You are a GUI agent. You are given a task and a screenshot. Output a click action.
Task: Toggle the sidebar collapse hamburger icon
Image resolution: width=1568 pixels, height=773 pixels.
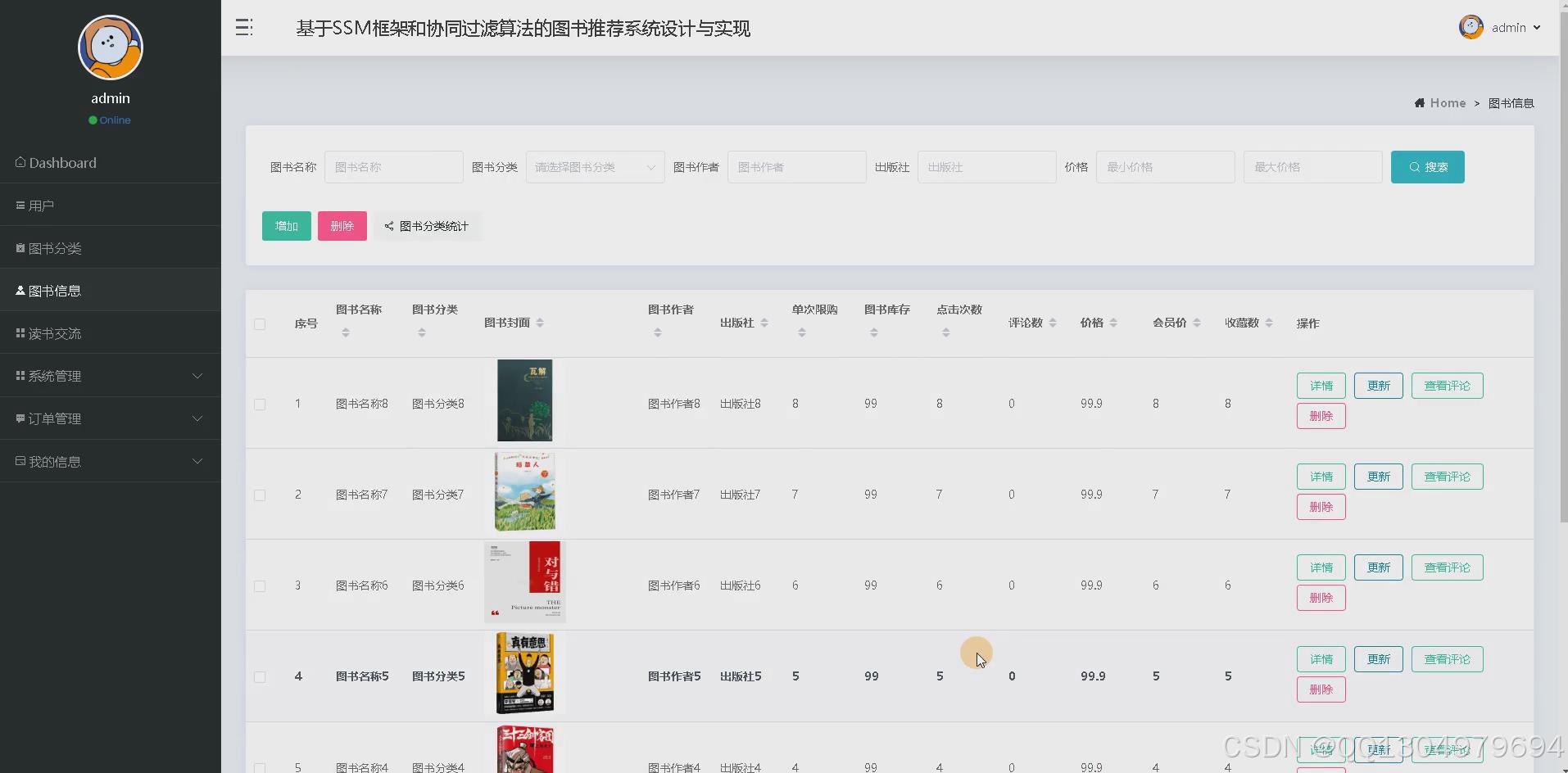pyautogui.click(x=244, y=28)
